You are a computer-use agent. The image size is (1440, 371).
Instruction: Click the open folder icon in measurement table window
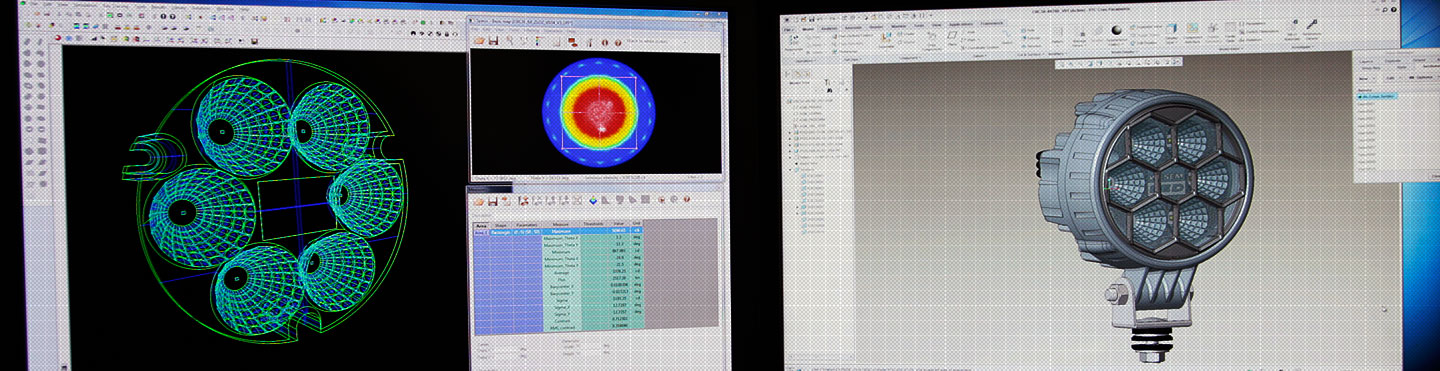(x=480, y=201)
